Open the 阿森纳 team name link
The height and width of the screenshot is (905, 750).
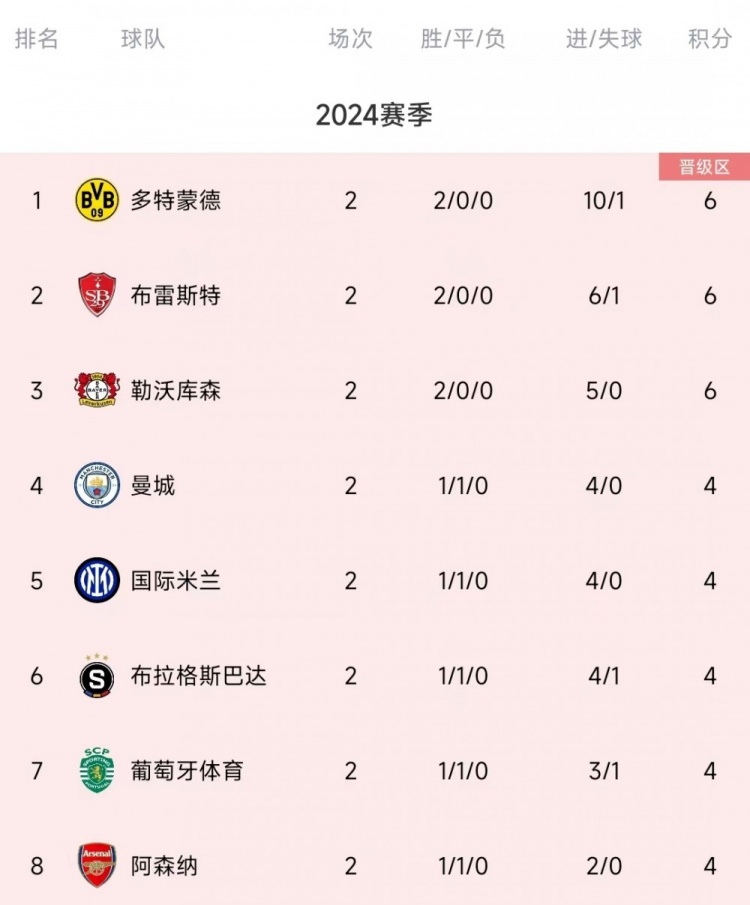coord(164,865)
